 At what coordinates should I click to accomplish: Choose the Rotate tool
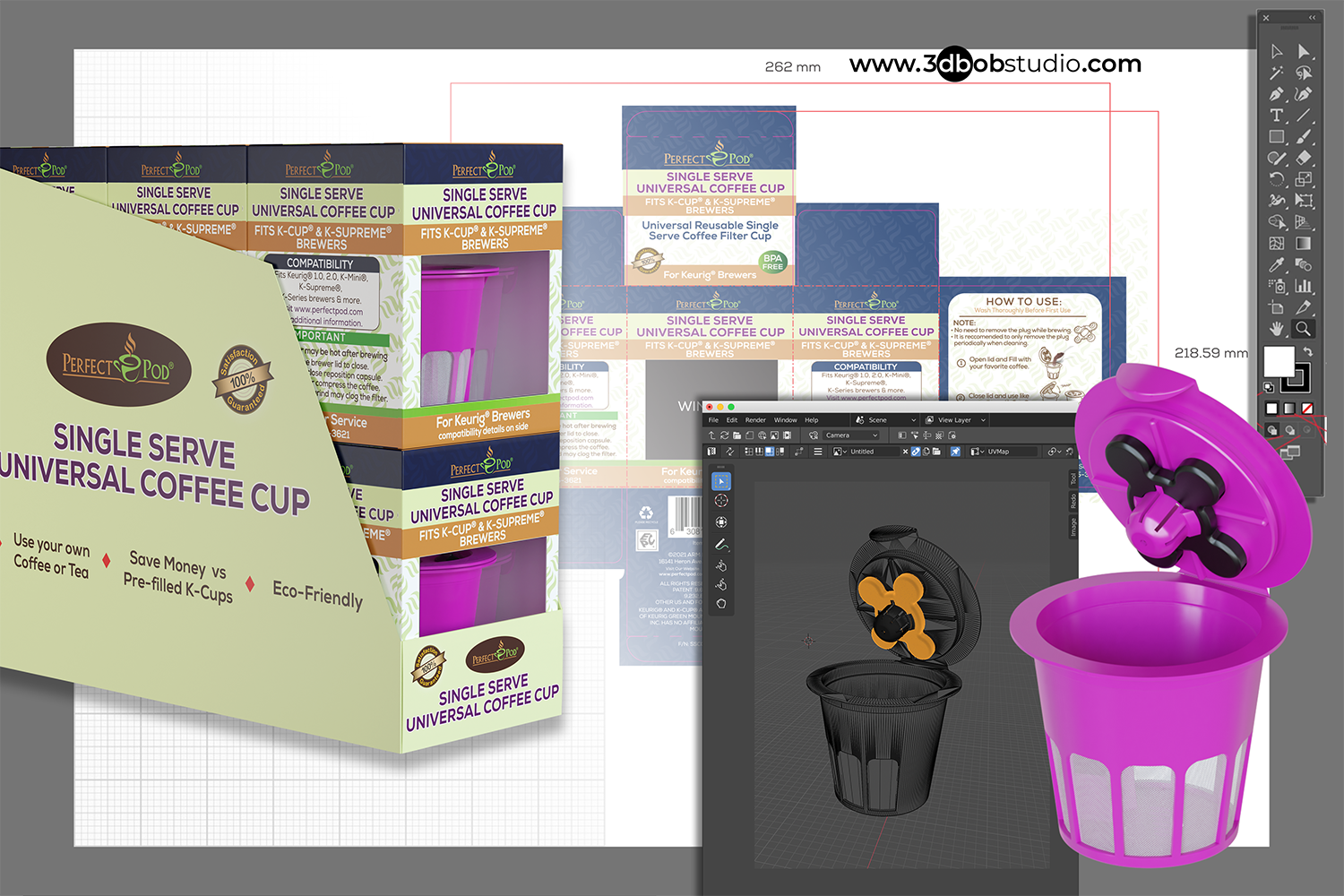click(x=1275, y=179)
